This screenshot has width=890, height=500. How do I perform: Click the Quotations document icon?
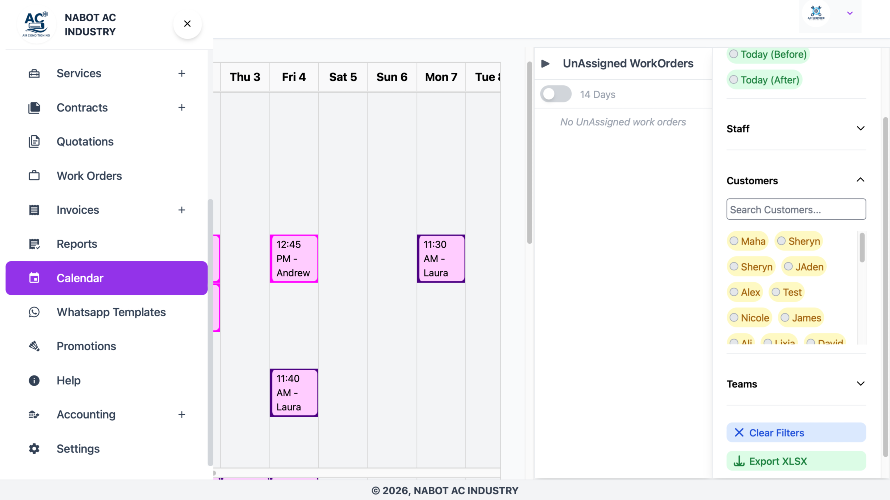pyautogui.click(x=35, y=142)
